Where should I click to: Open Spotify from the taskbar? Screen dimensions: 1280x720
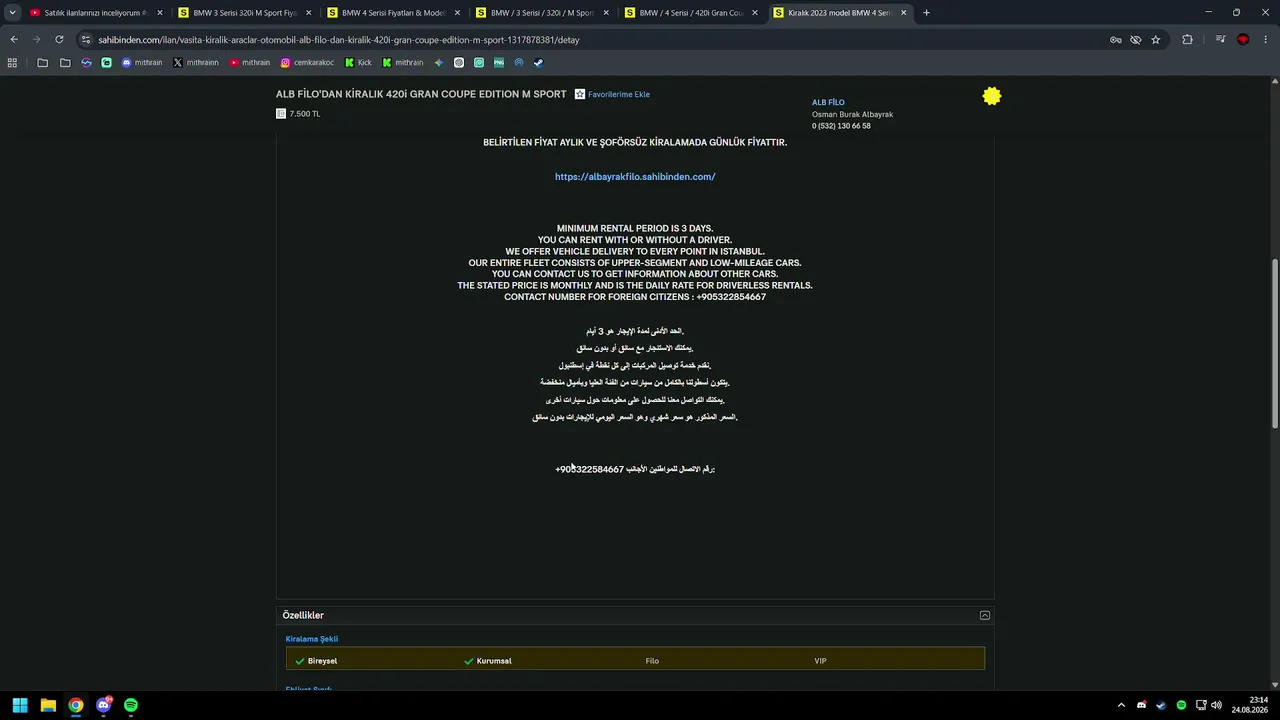[131, 705]
